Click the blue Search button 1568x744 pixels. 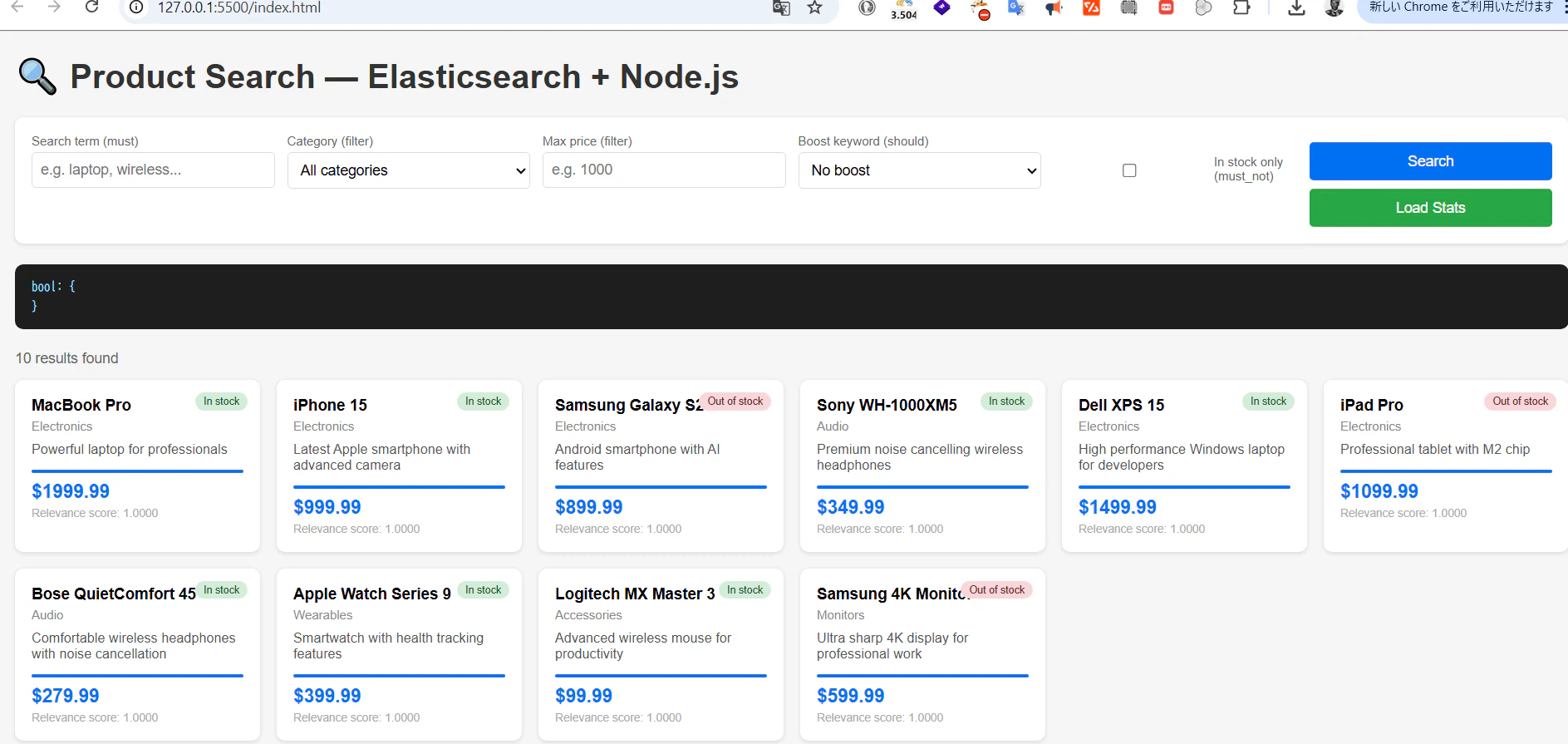pos(1431,161)
